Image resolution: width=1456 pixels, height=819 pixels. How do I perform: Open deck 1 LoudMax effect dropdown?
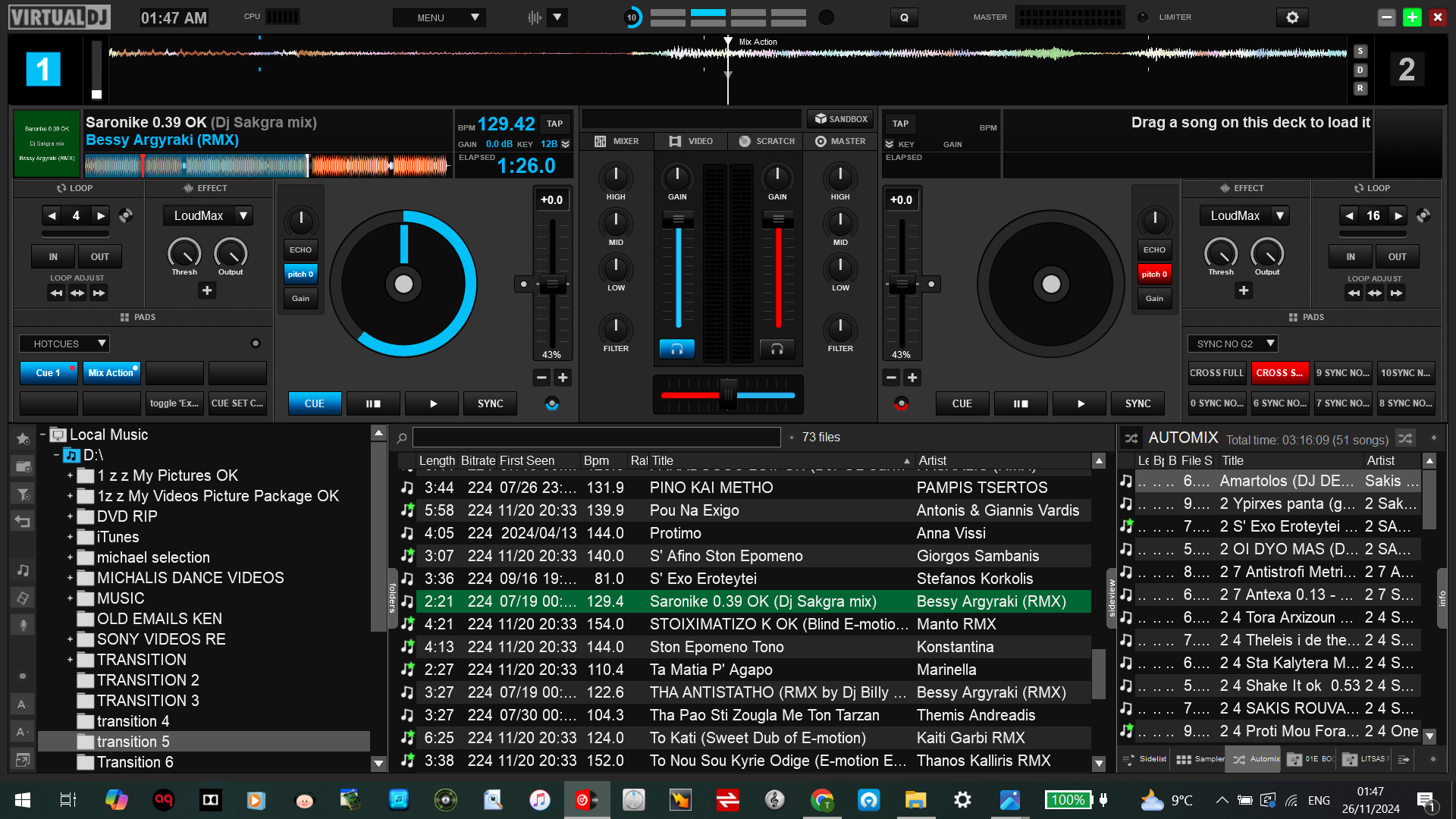pyautogui.click(x=208, y=215)
